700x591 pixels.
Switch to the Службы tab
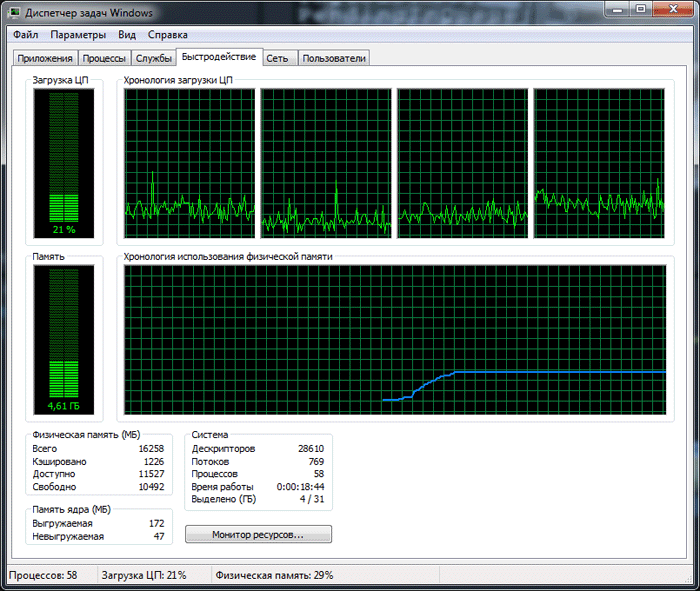point(154,58)
